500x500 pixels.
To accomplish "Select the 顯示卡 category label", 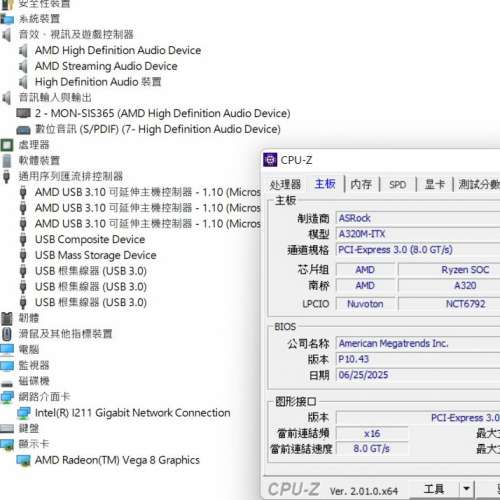I will [x=34, y=444].
